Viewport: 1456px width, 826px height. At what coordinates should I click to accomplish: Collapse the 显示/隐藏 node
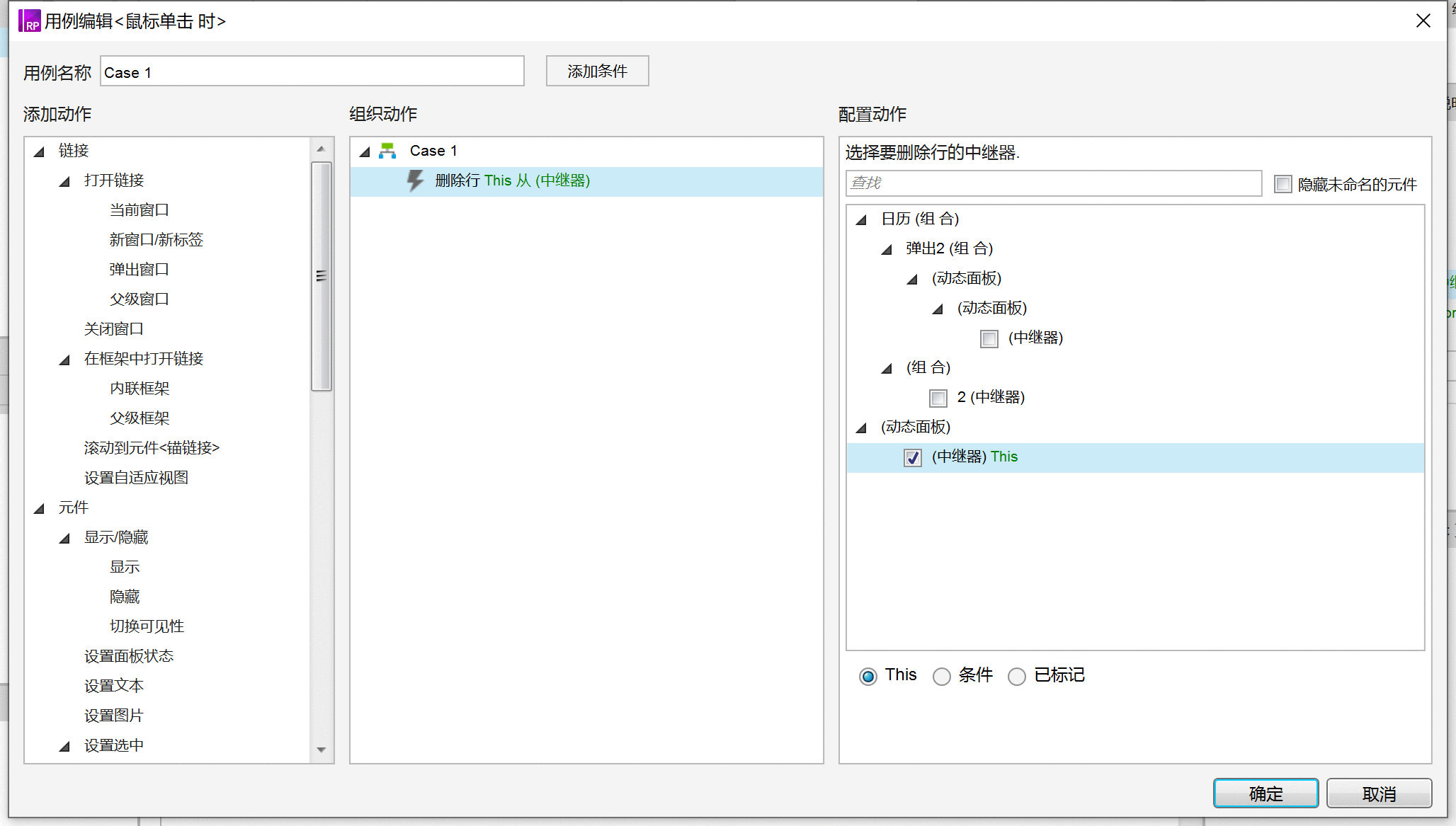[65, 538]
